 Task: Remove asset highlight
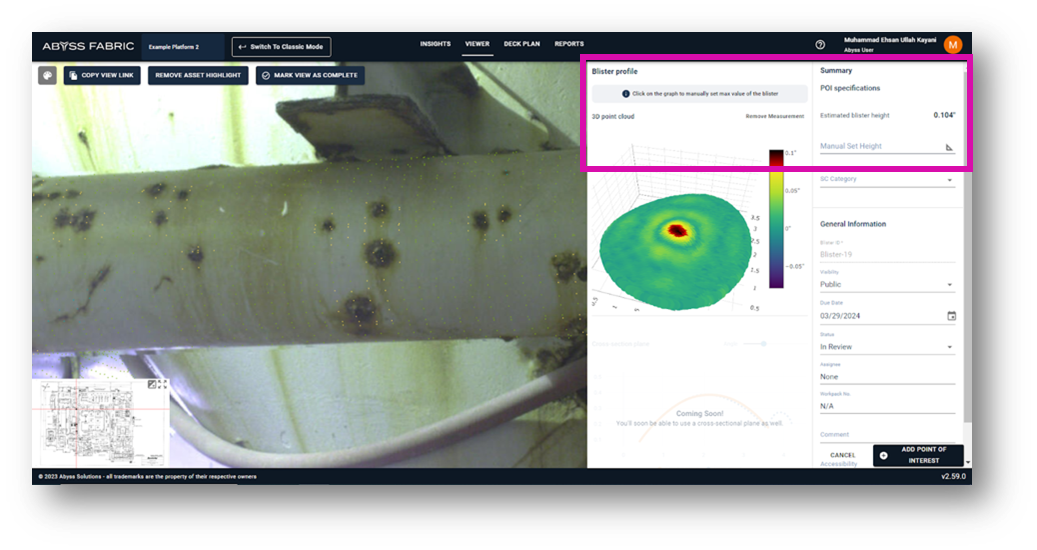click(x=198, y=75)
